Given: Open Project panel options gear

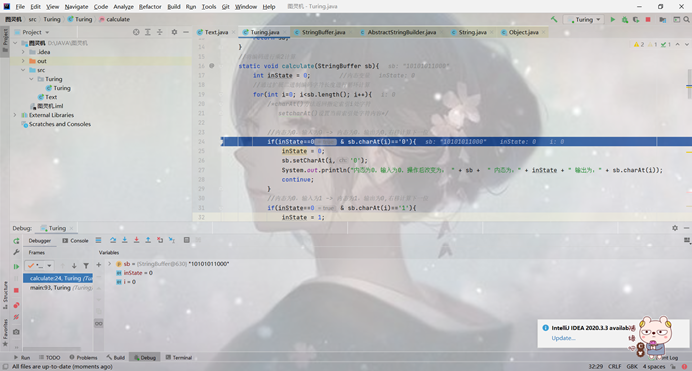Looking at the screenshot, I should coord(174,32).
